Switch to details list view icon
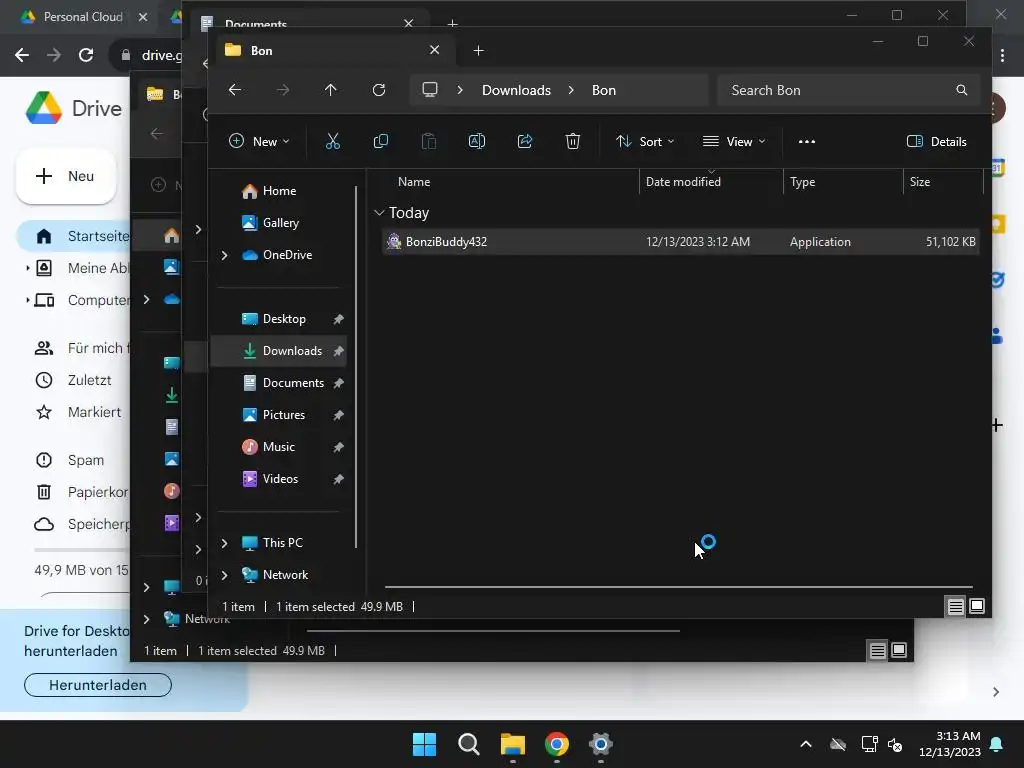The height and width of the screenshot is (768, 1024). [955, 607]
